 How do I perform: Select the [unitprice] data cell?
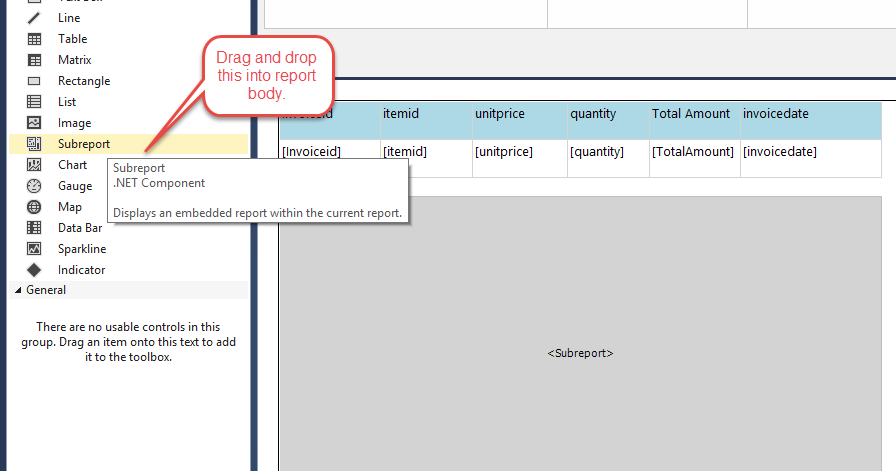point(520,158)
